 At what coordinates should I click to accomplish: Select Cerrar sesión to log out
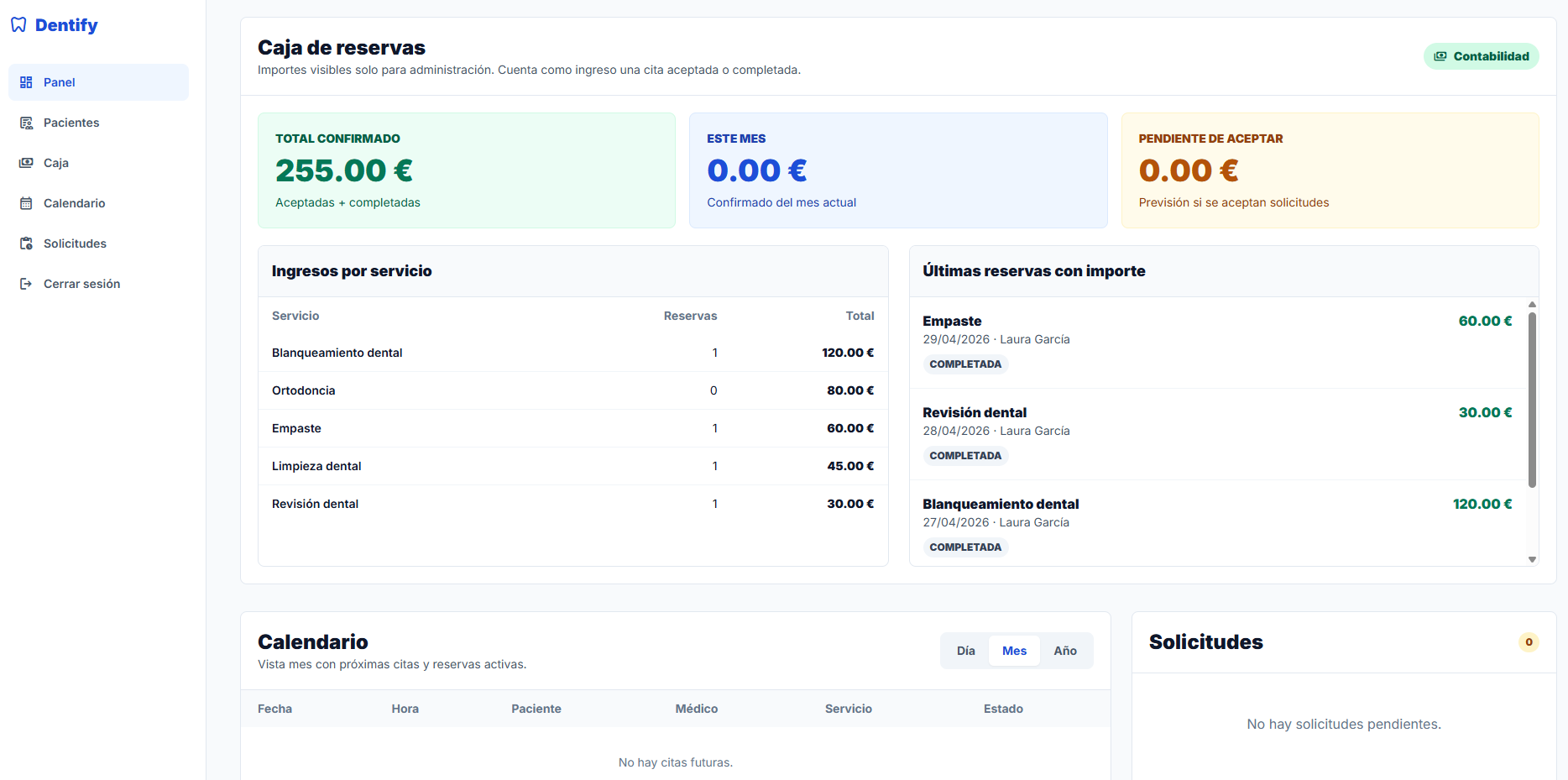coord(98,284)
